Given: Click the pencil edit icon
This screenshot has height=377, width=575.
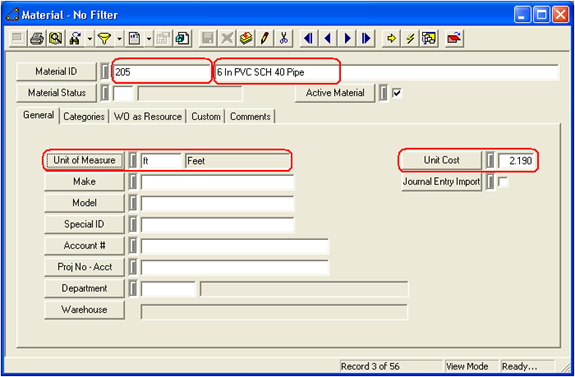Looking at the screenshot, I should (x=265, y=38).
